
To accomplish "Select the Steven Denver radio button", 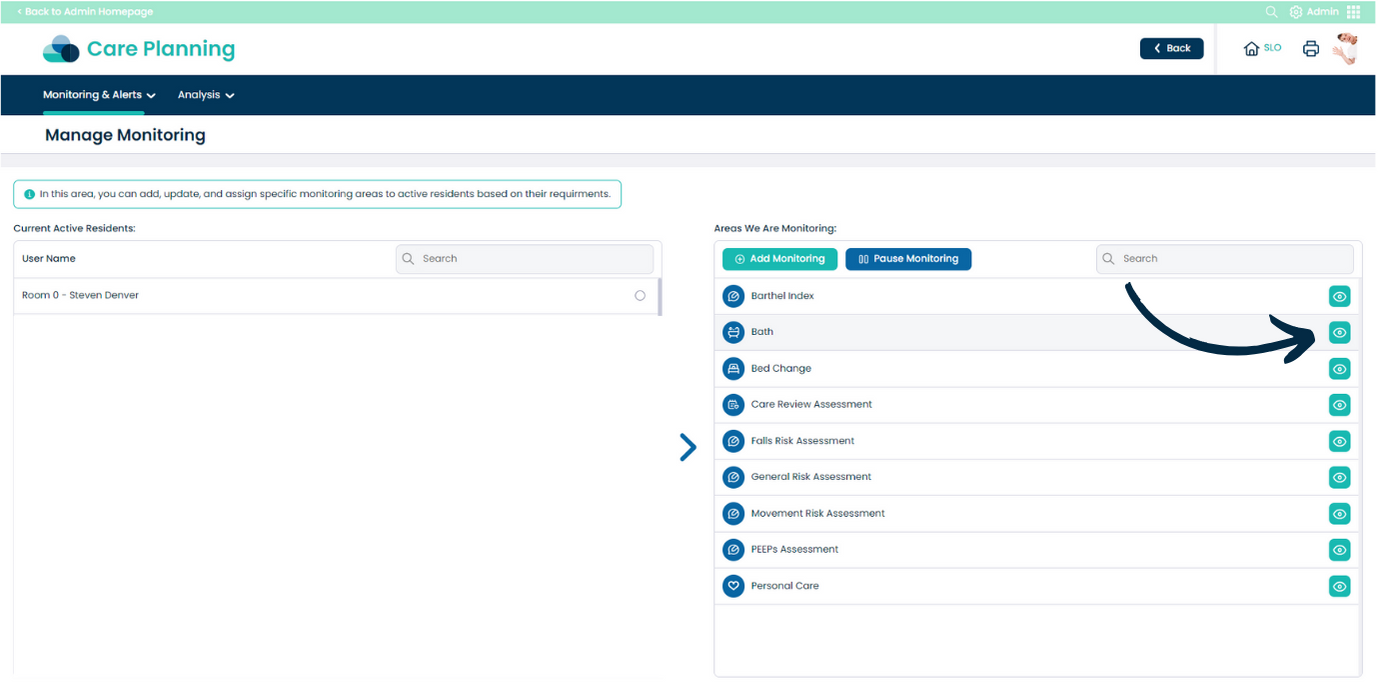I will pyautogui.click(x=640, y=295).
